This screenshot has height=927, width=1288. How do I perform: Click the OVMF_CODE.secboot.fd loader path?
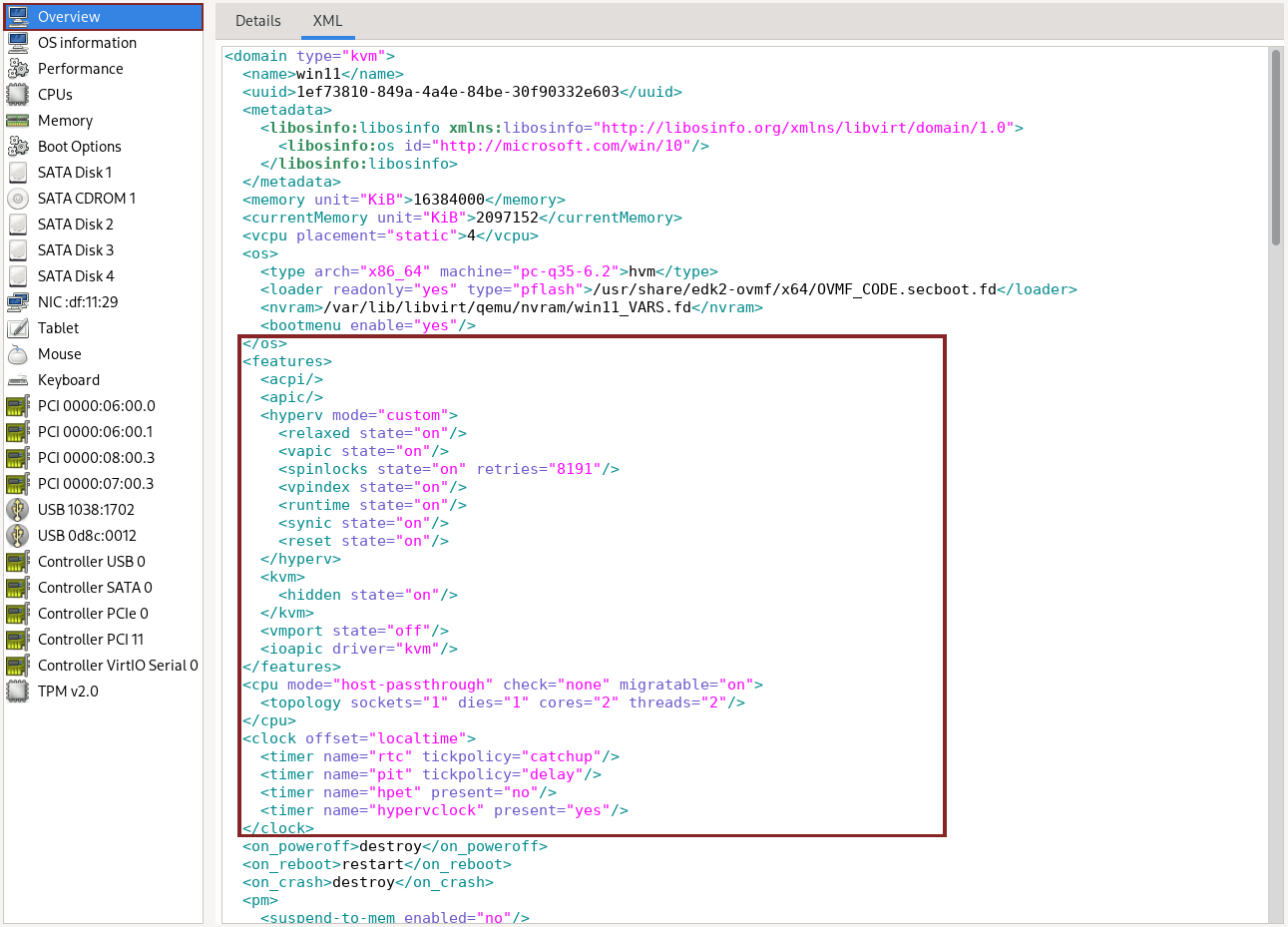pos(795,289)
